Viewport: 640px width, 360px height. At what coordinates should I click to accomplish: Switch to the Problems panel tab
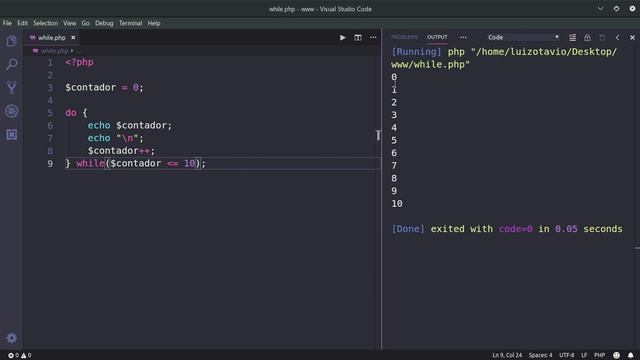[x=404, y=37]
